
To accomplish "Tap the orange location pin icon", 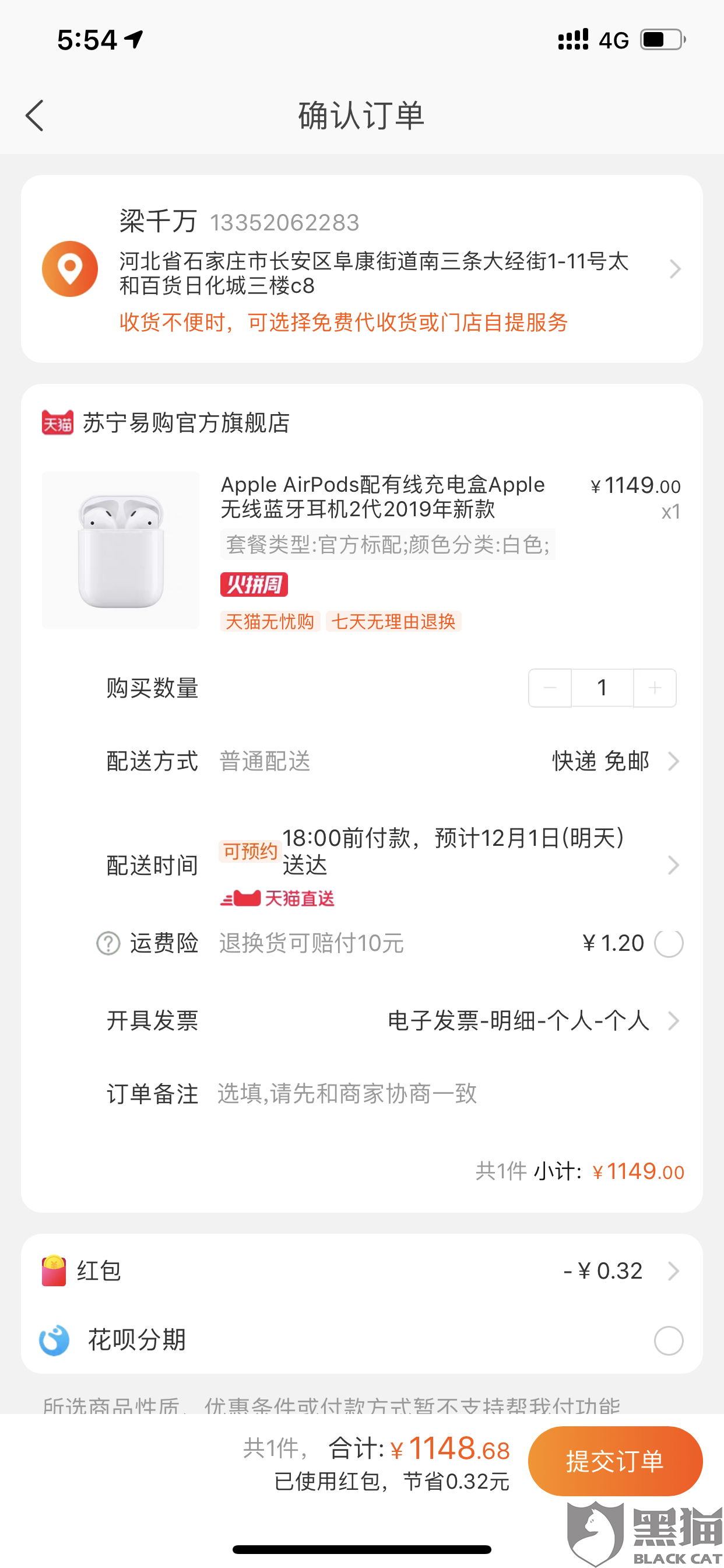I will click(70, 269).
